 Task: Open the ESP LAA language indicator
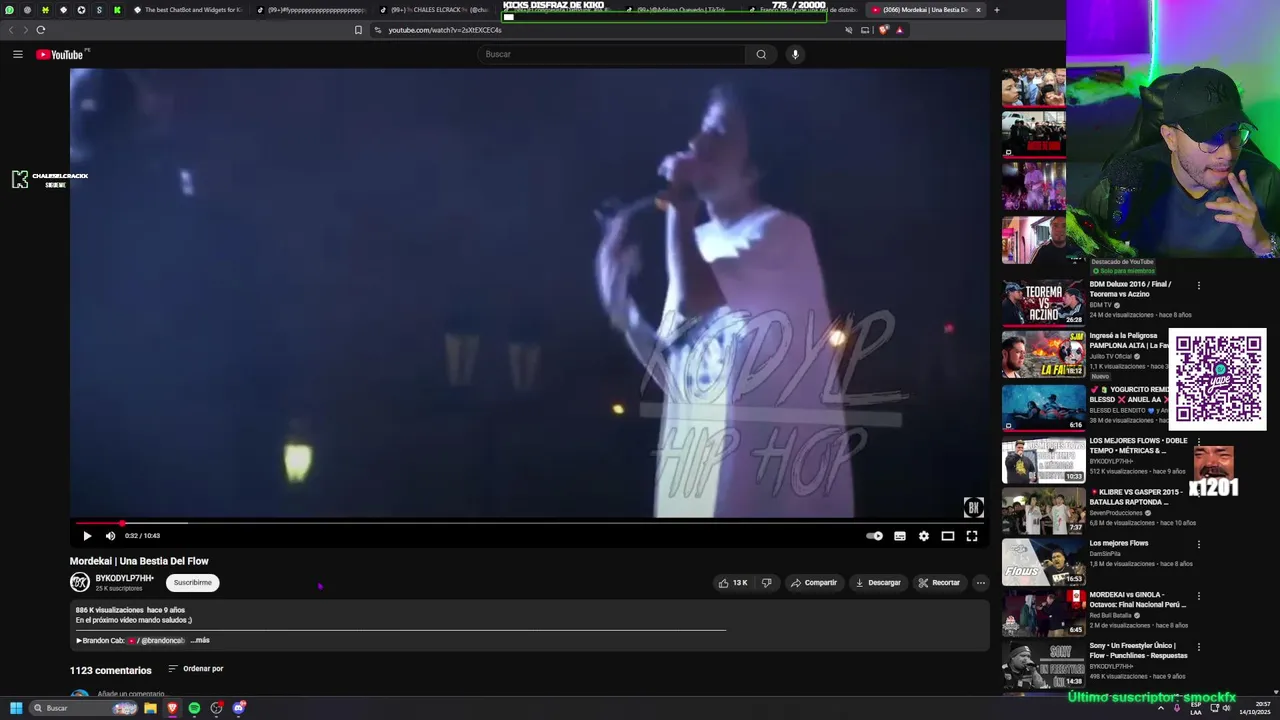(x=1196, y=708)
